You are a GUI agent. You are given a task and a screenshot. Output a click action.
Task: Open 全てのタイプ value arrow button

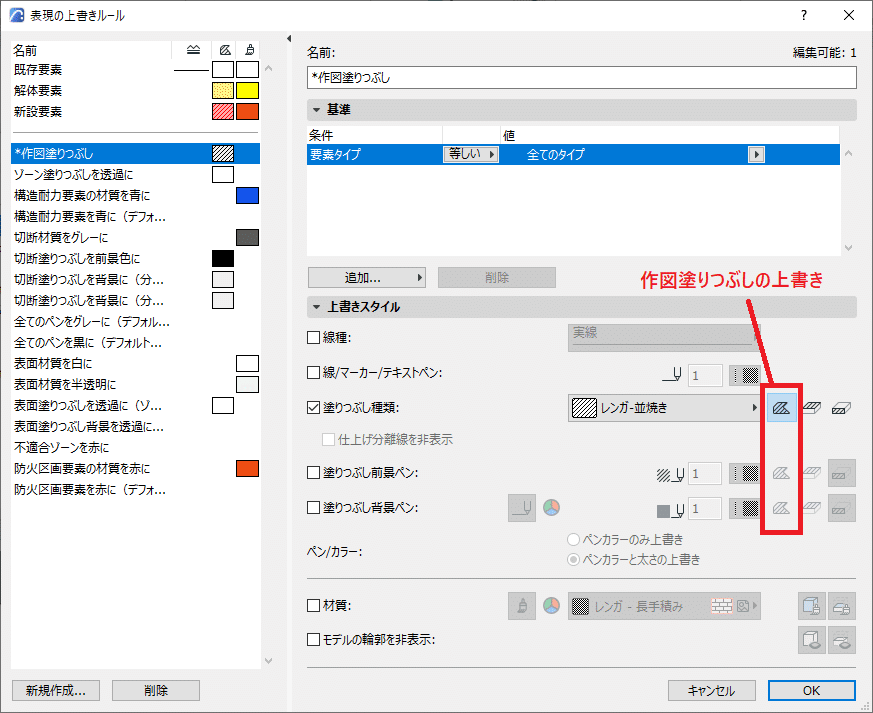(x=756, y=154)
